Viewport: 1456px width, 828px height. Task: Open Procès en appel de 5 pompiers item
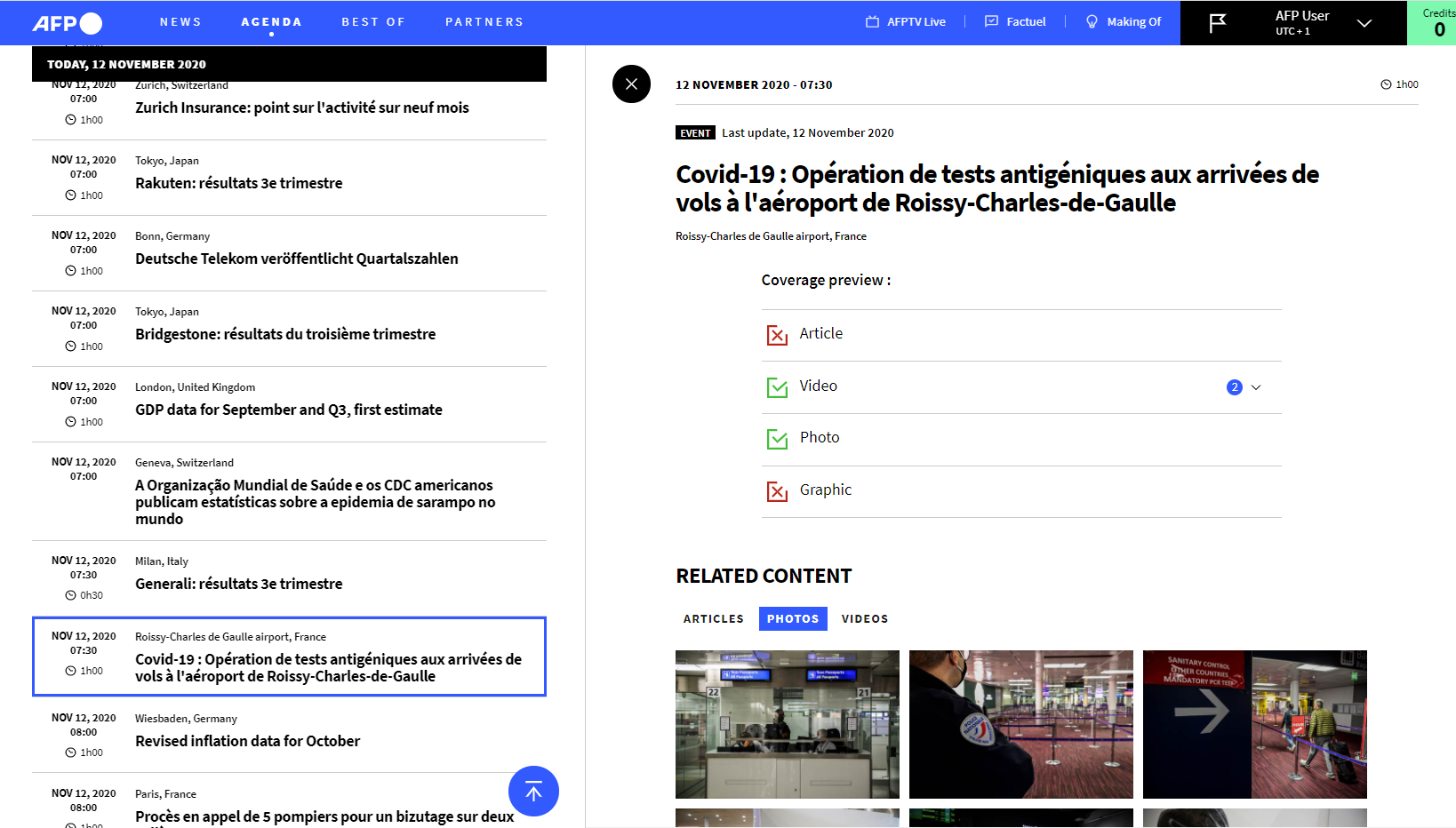pyautogui.click(x=324, y=817)
